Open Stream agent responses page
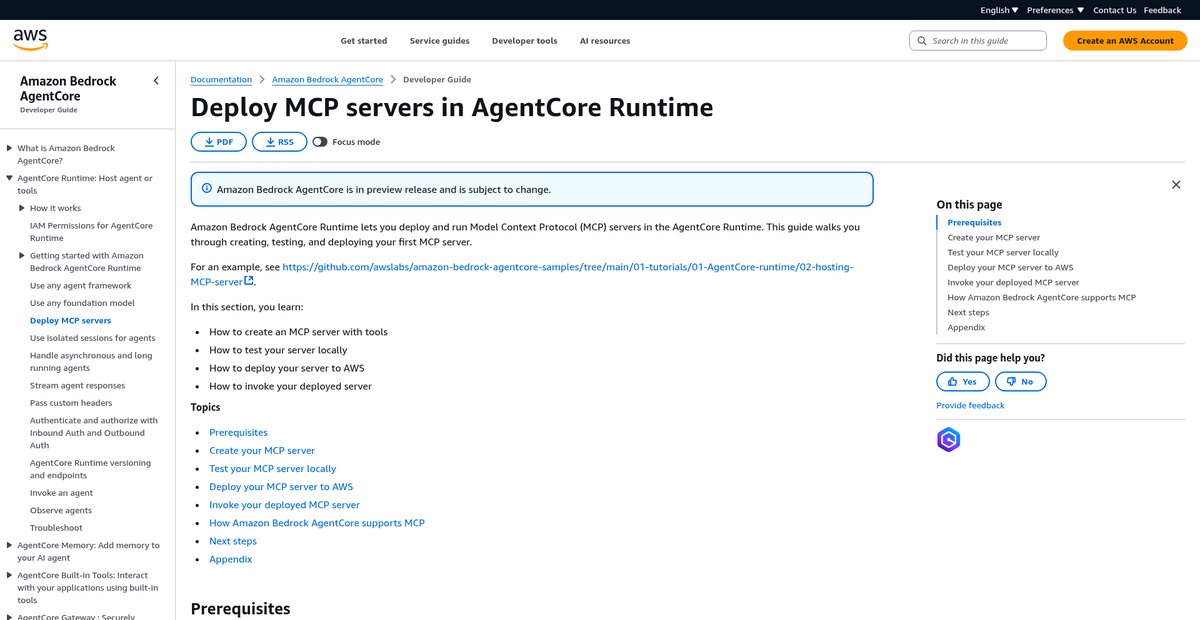Screen dimensions: 1200x620 coord(77,386)
